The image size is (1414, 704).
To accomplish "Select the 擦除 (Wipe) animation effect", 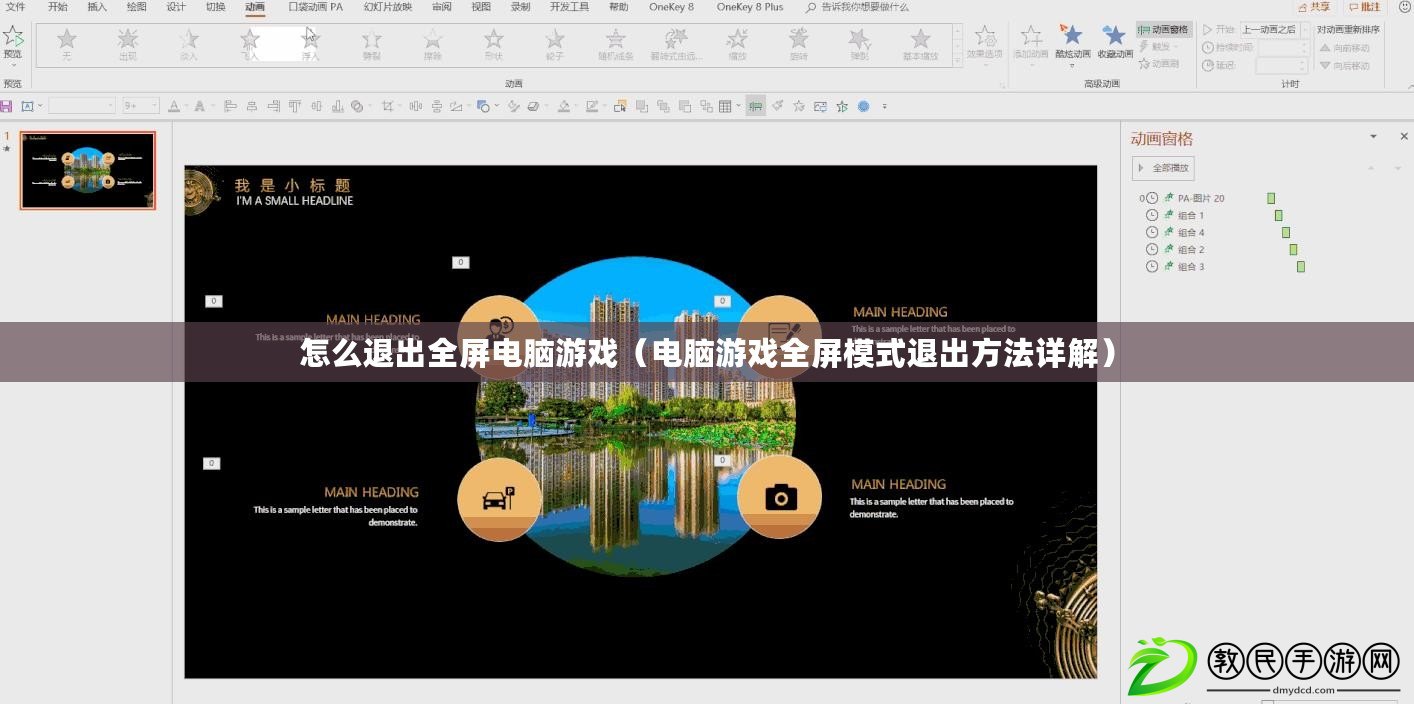I will click(432, 44).
